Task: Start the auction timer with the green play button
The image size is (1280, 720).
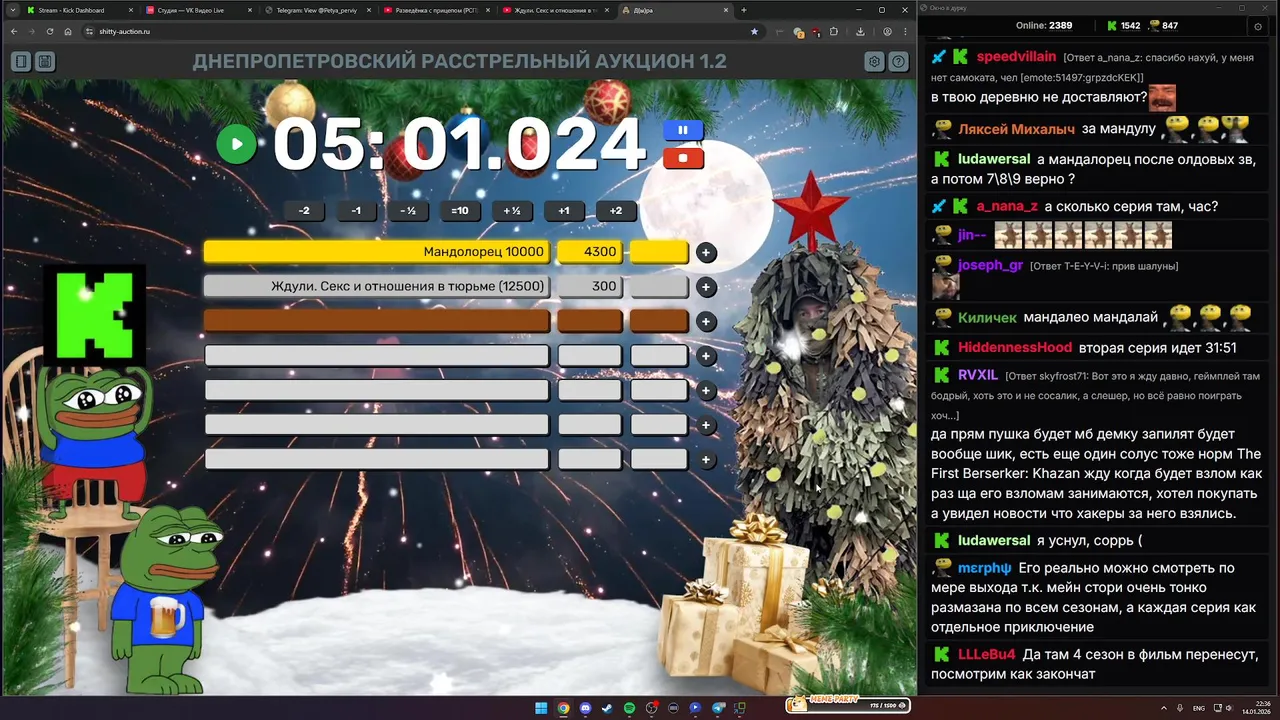Action: [237, 144]
